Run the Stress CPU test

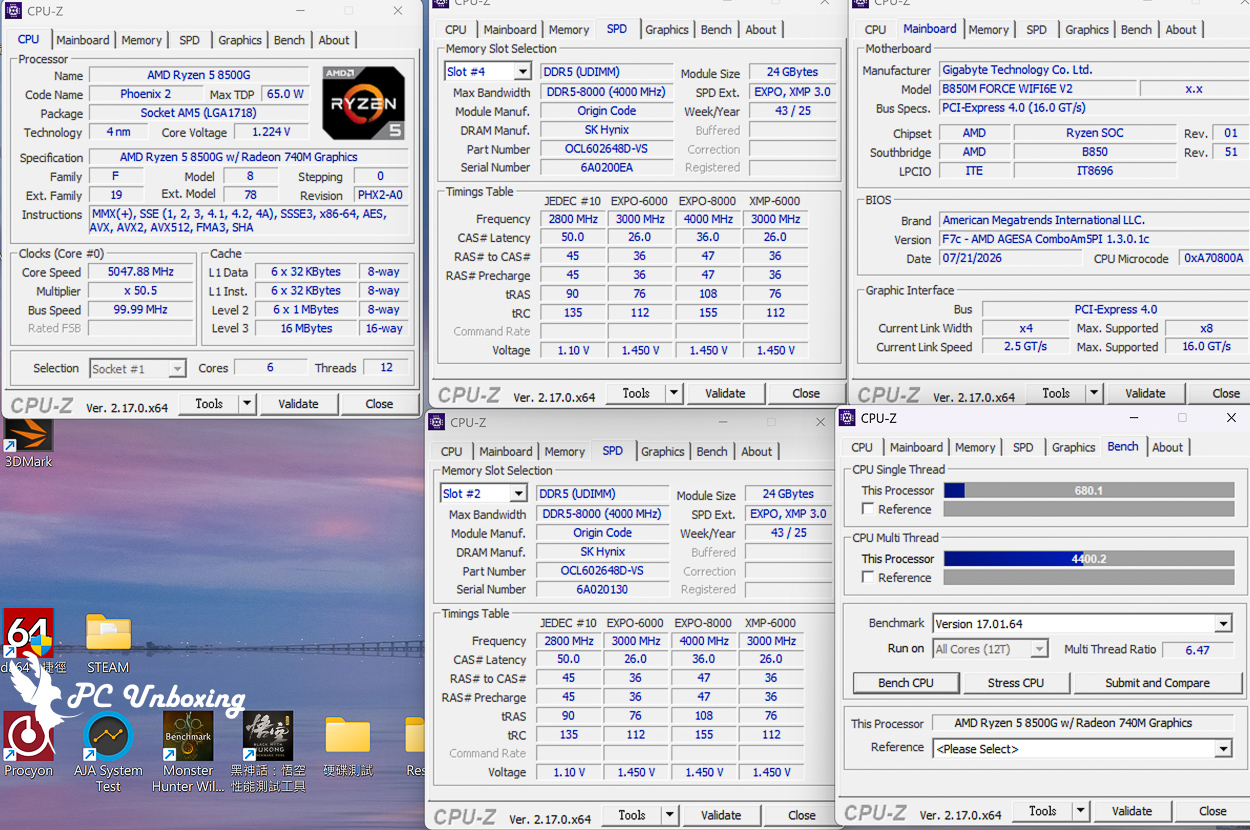click(1016, 683)
